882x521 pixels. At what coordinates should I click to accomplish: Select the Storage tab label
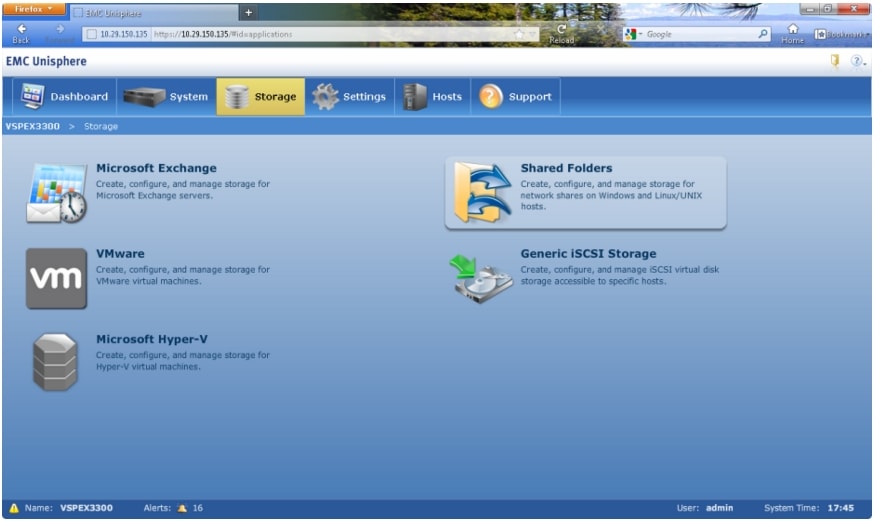click(x=275, y=97)
